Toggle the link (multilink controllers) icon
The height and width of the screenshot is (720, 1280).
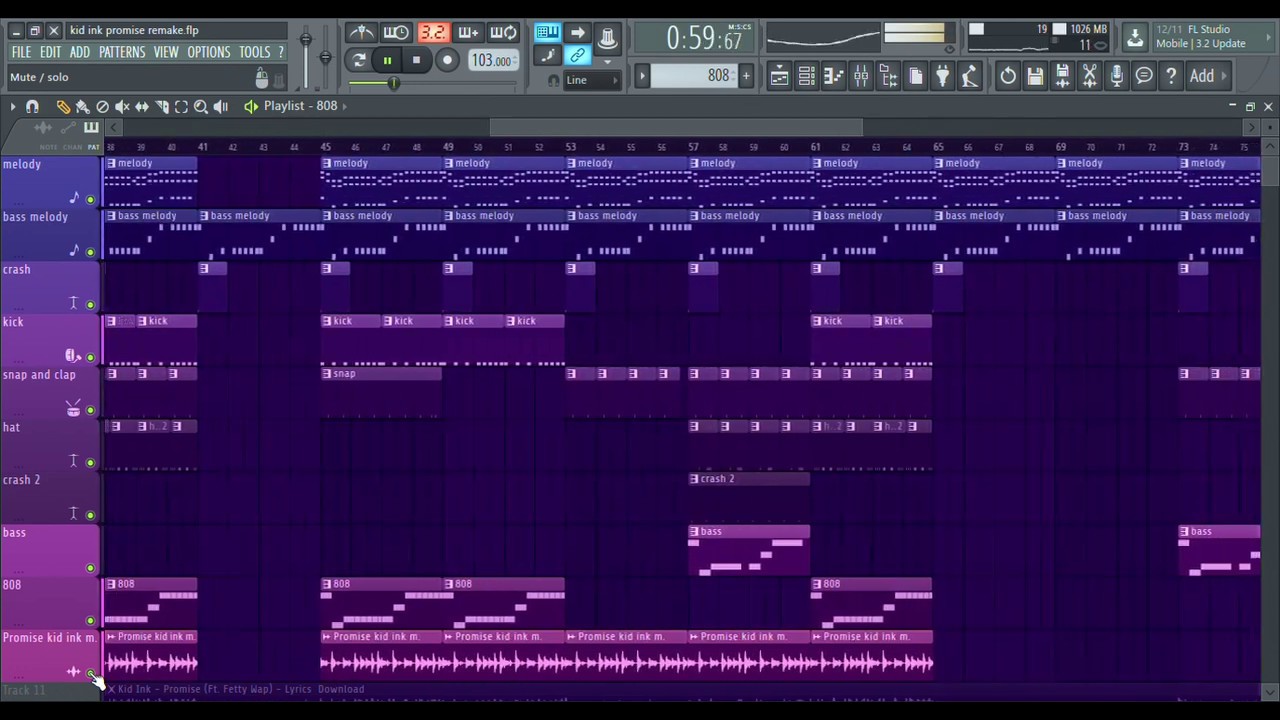pyautogui.click(x=578, y=56)
